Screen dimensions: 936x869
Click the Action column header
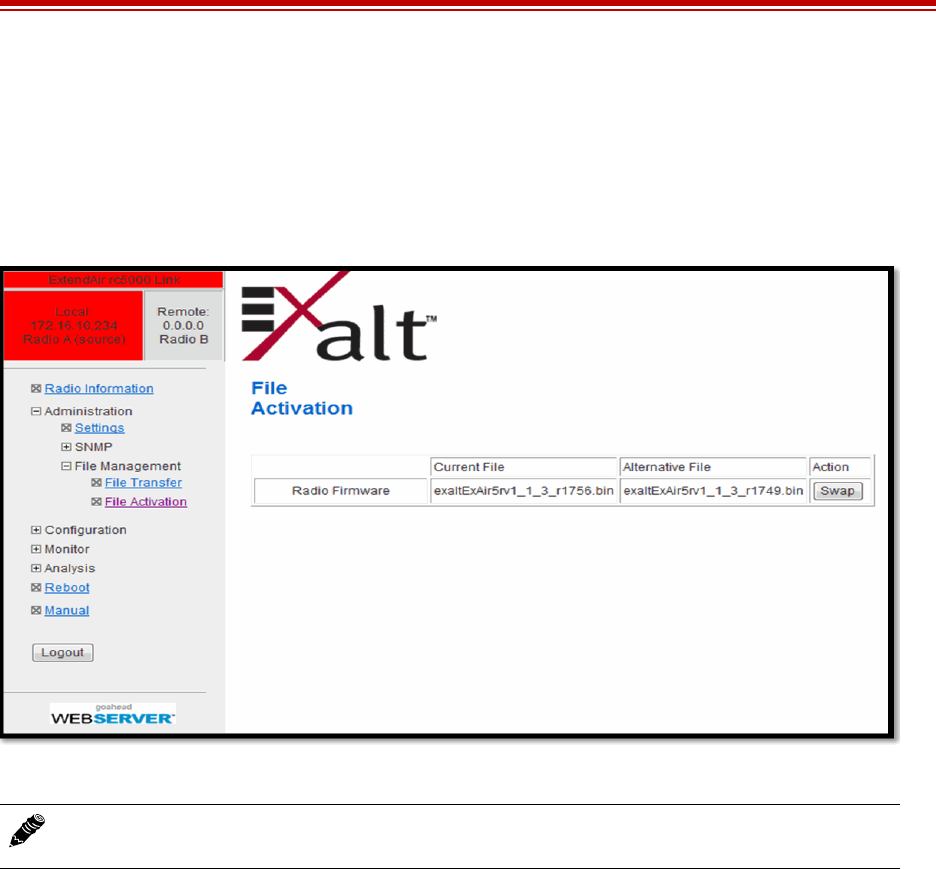tap(840, 467)
